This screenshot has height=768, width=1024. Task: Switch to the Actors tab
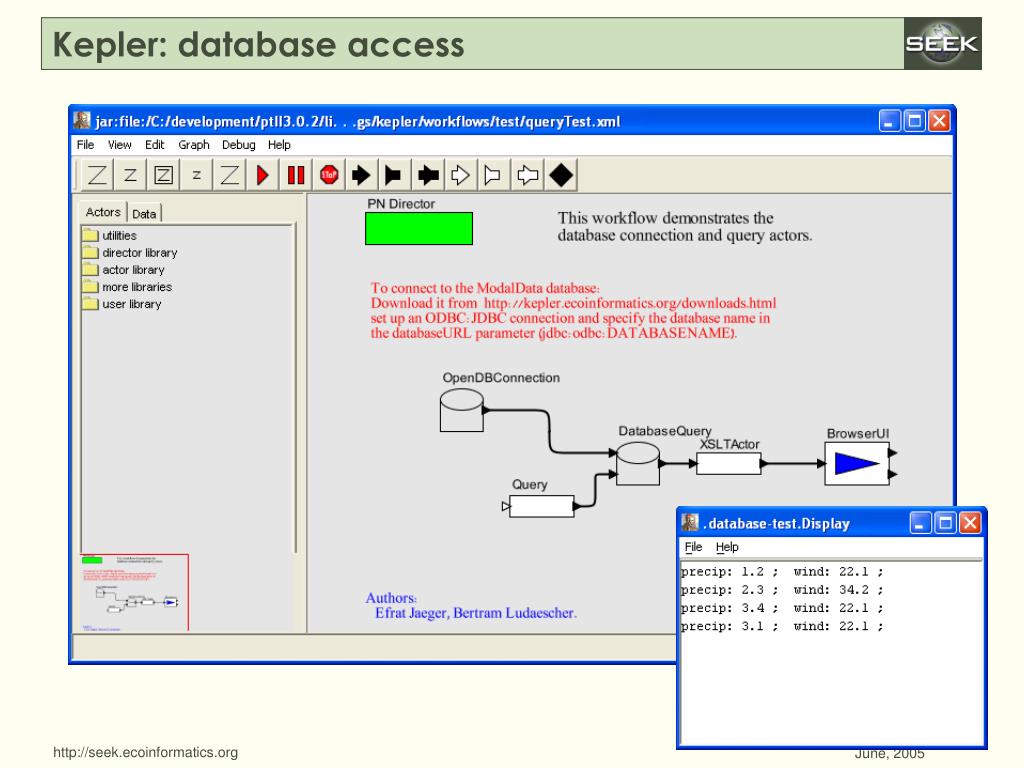click(x=103, y=212)
